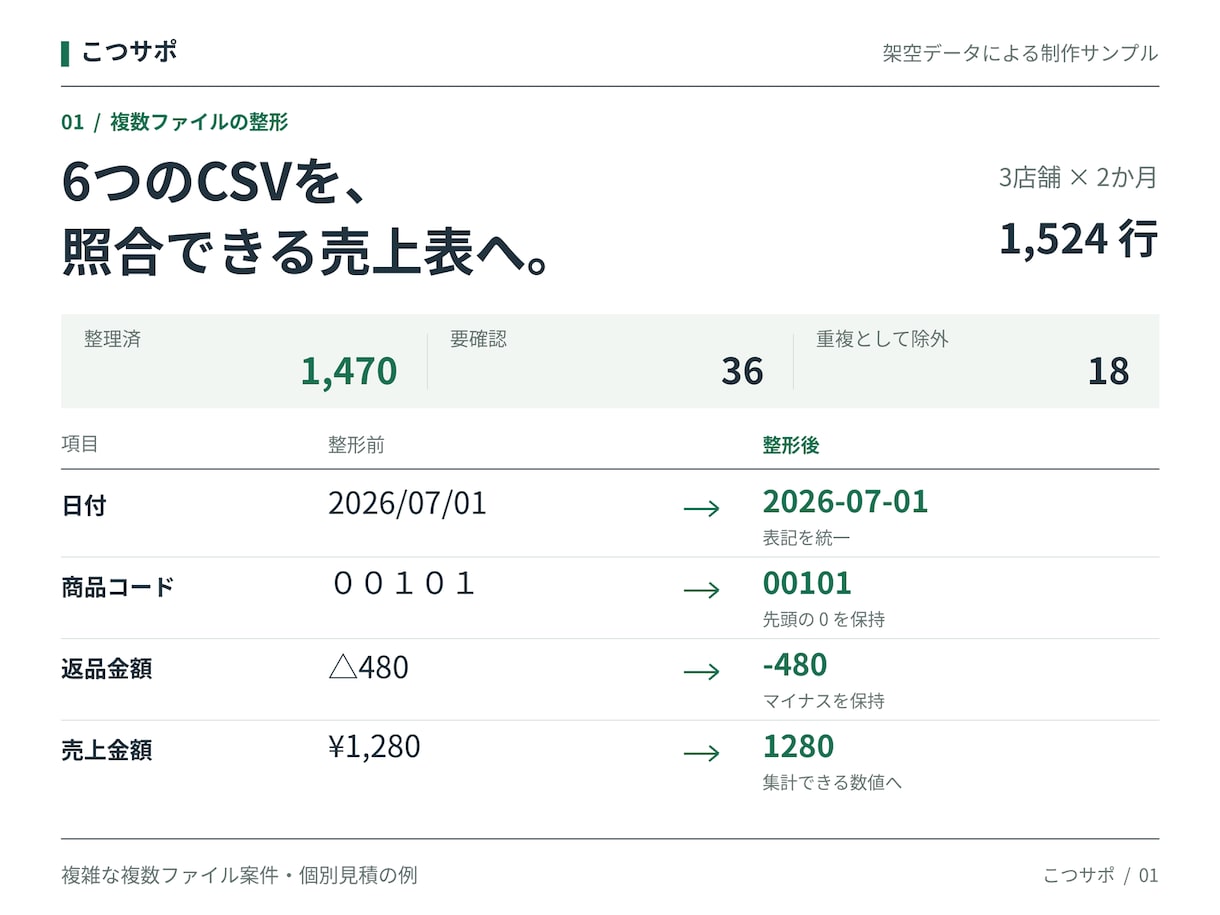This screenshot has height=915, width=1220.
Task: Click the 日付 row label
Action: pyautogui.click(x=84, y=506)
